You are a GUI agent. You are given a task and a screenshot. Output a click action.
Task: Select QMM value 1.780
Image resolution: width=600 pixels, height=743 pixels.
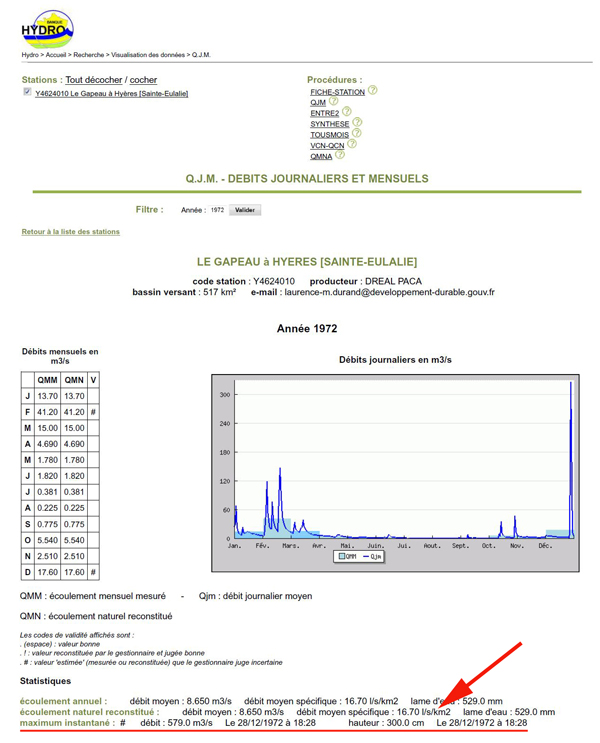click(x=47, y=460)
